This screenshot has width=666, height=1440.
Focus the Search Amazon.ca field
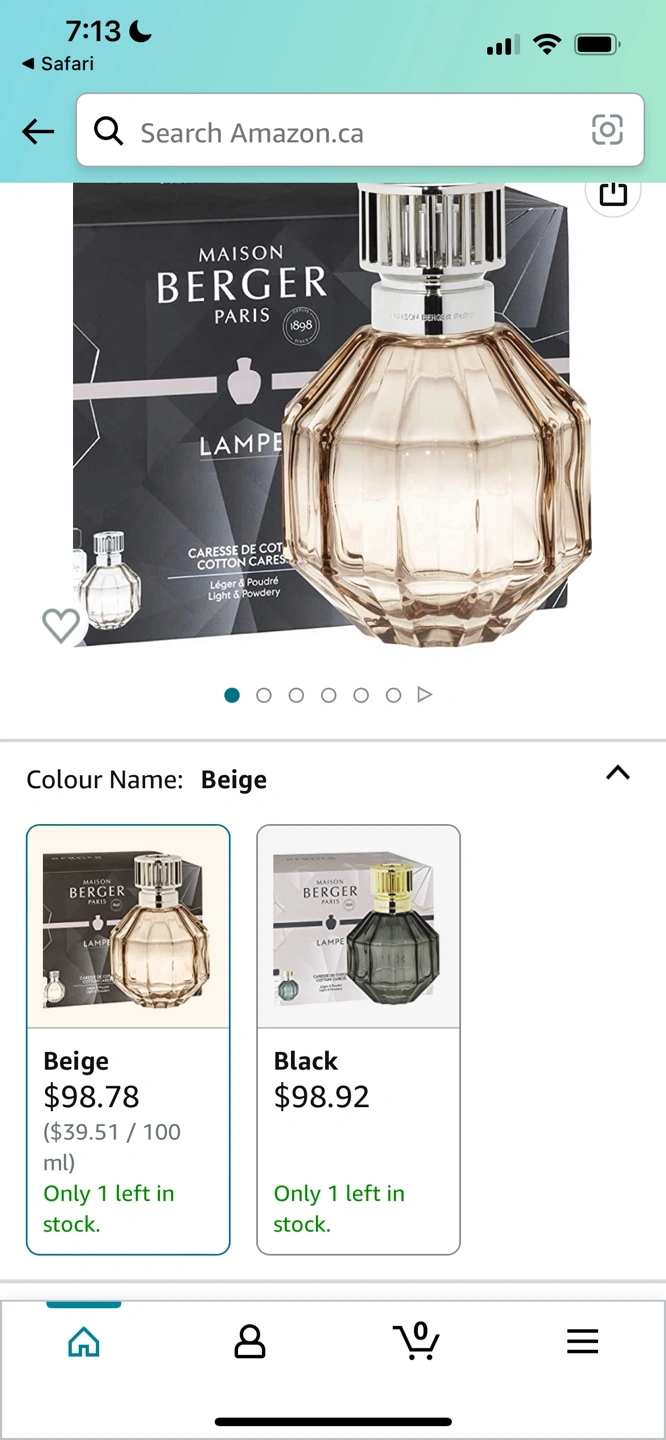point(360,130)
